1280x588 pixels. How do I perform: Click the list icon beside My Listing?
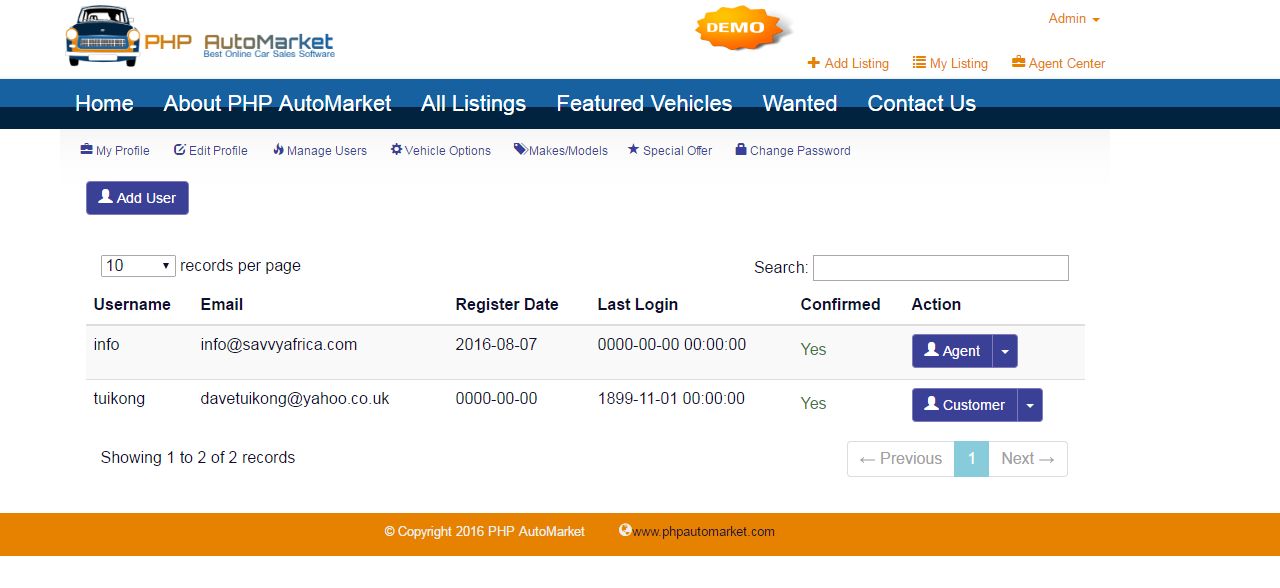pos(919,62)
